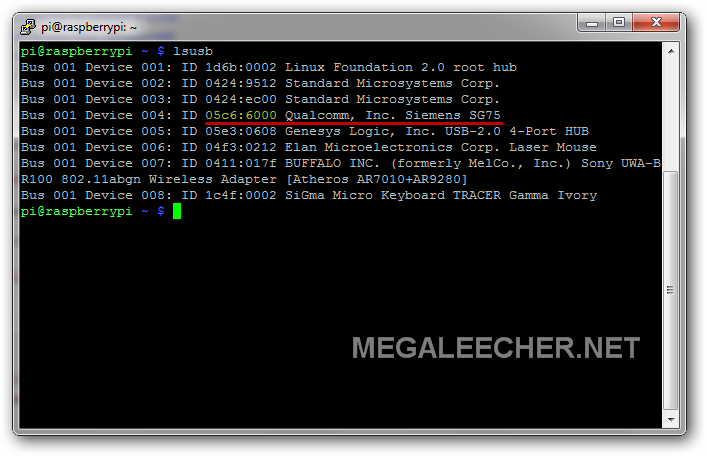Click the vertical scrollbar thumb grip

tap(670, 290)
